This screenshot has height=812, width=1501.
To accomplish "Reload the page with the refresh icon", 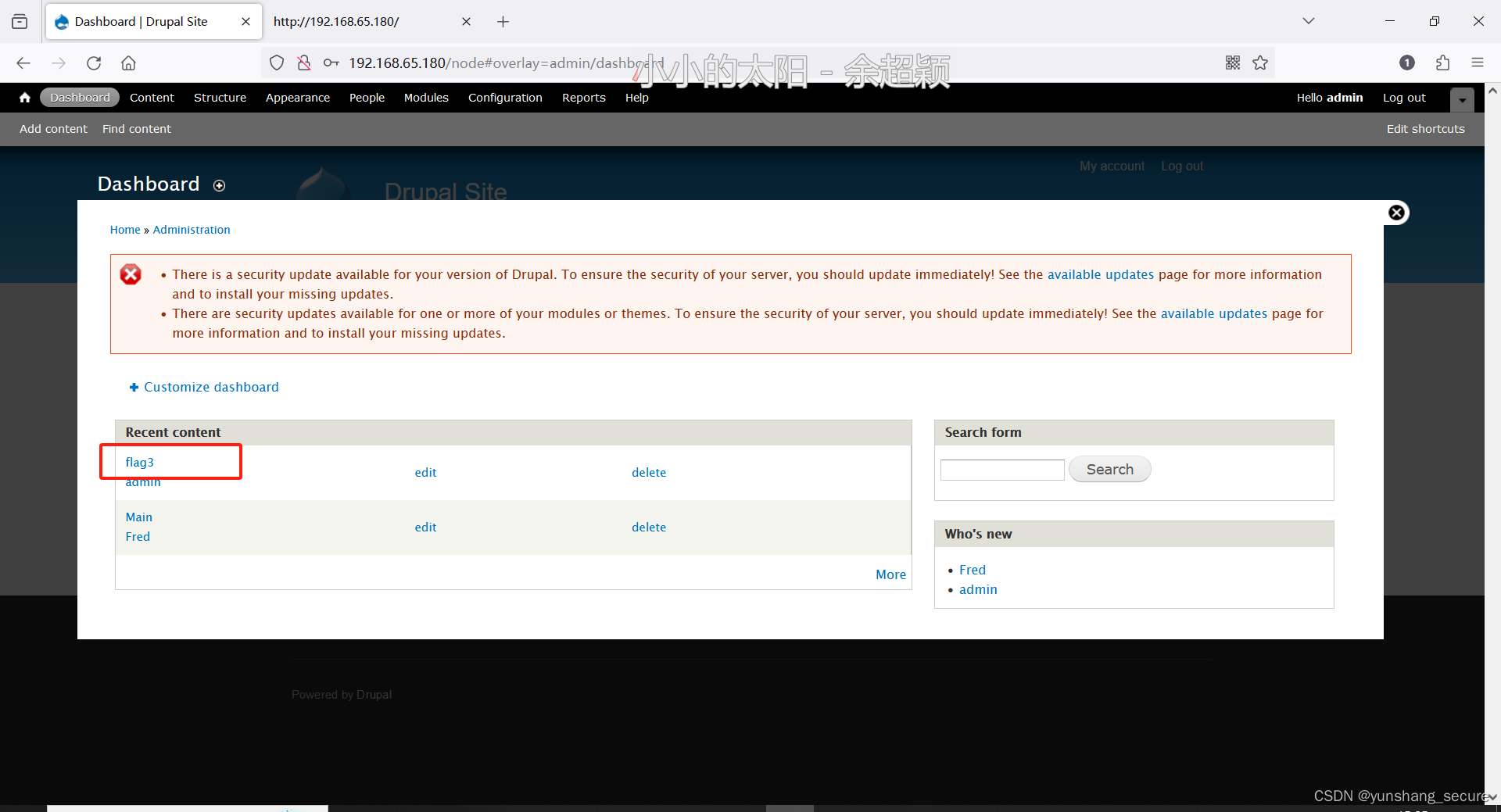I will point(94,63).
